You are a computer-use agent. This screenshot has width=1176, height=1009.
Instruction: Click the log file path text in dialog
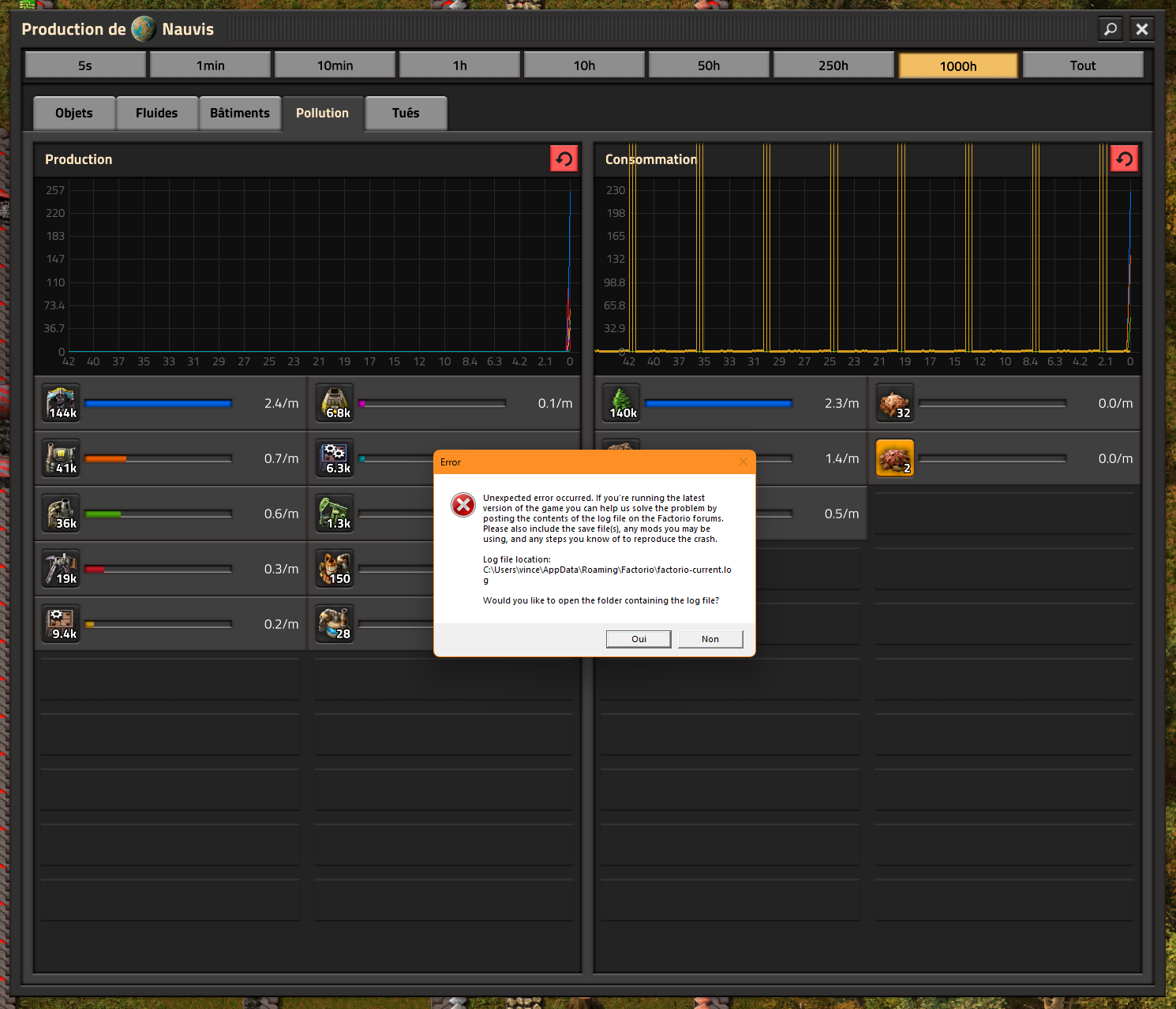coord(607,574)
